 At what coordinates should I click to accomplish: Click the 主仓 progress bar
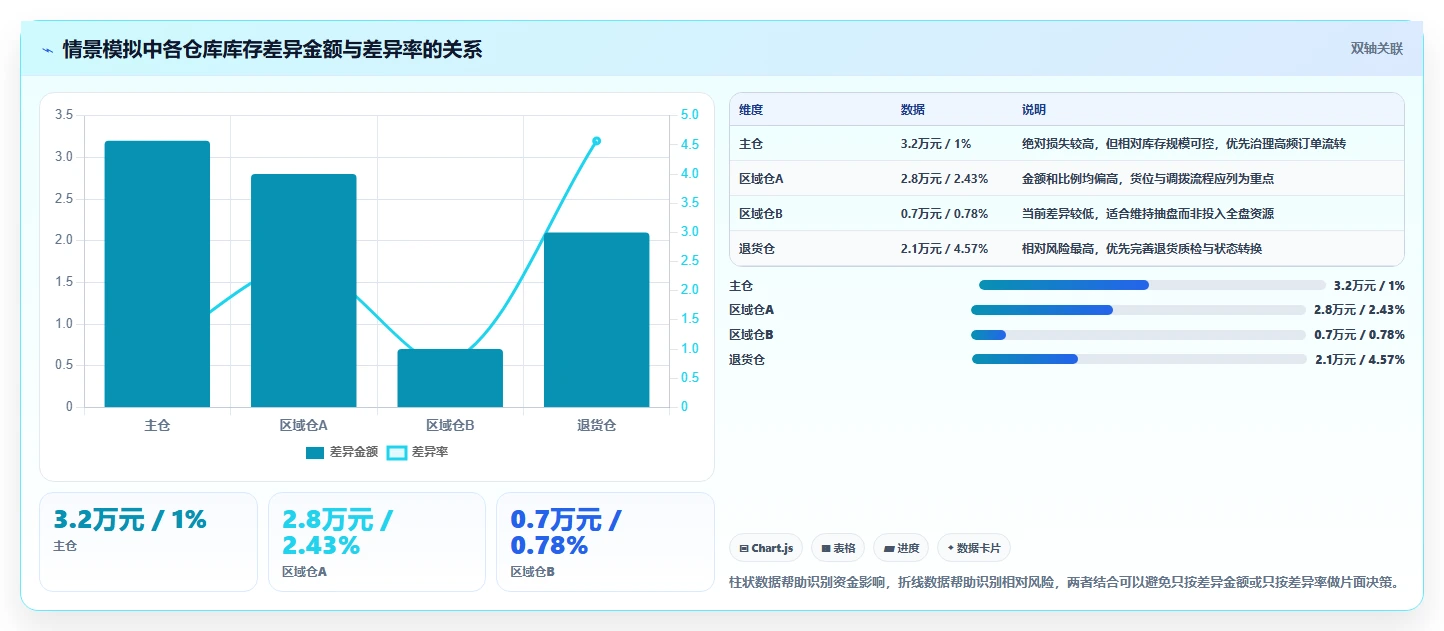pos(1152,285)
